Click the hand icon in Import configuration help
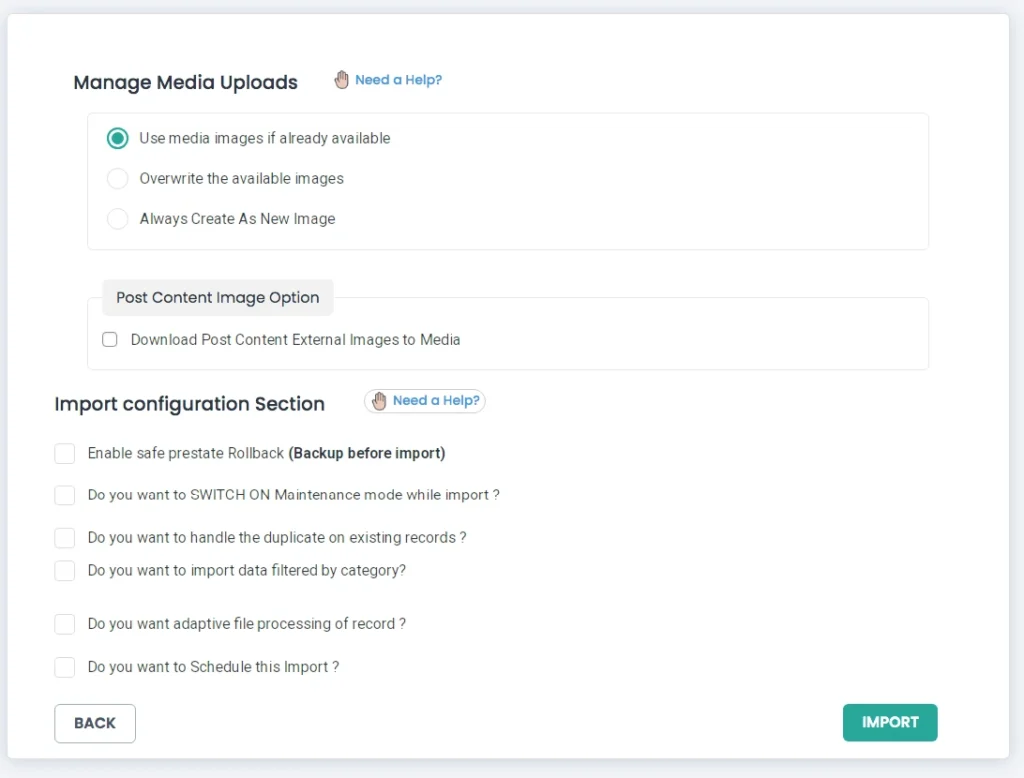 [379, 401]
